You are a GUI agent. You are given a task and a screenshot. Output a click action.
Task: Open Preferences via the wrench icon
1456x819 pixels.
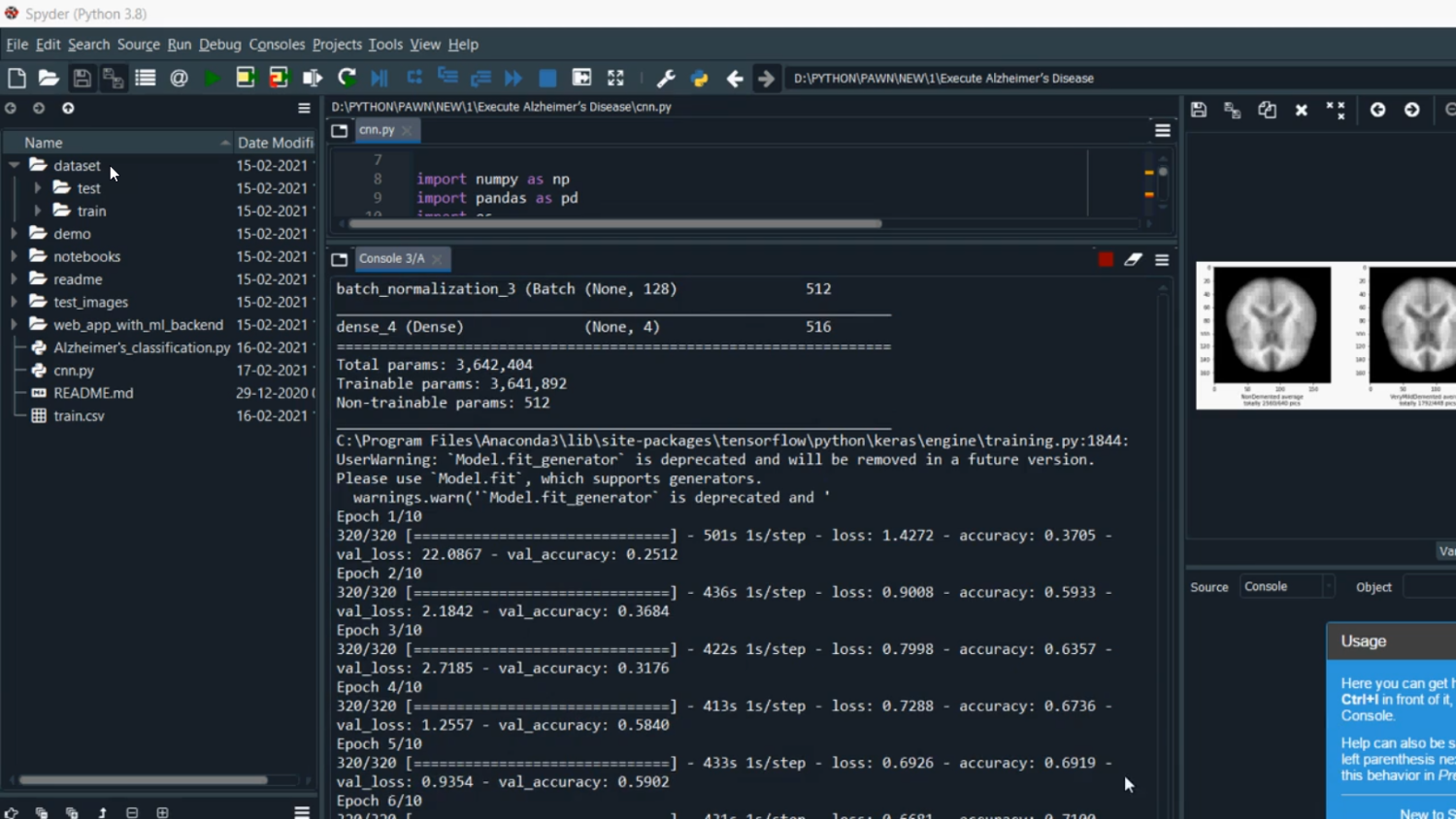pyautogui.click(x=666, y=79)
